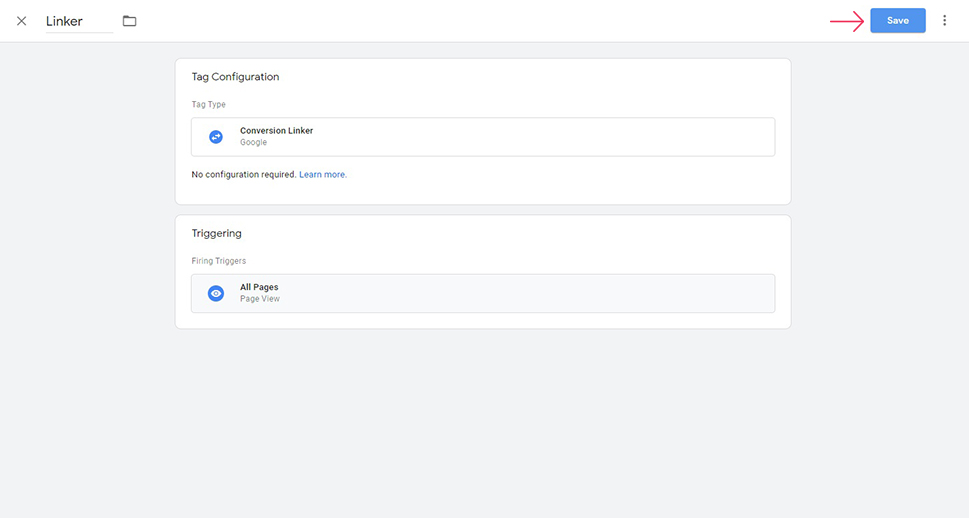Viewport: 969px width, 518px height.
Task: Click the All Pages eye icon
Action: point(216,293)
